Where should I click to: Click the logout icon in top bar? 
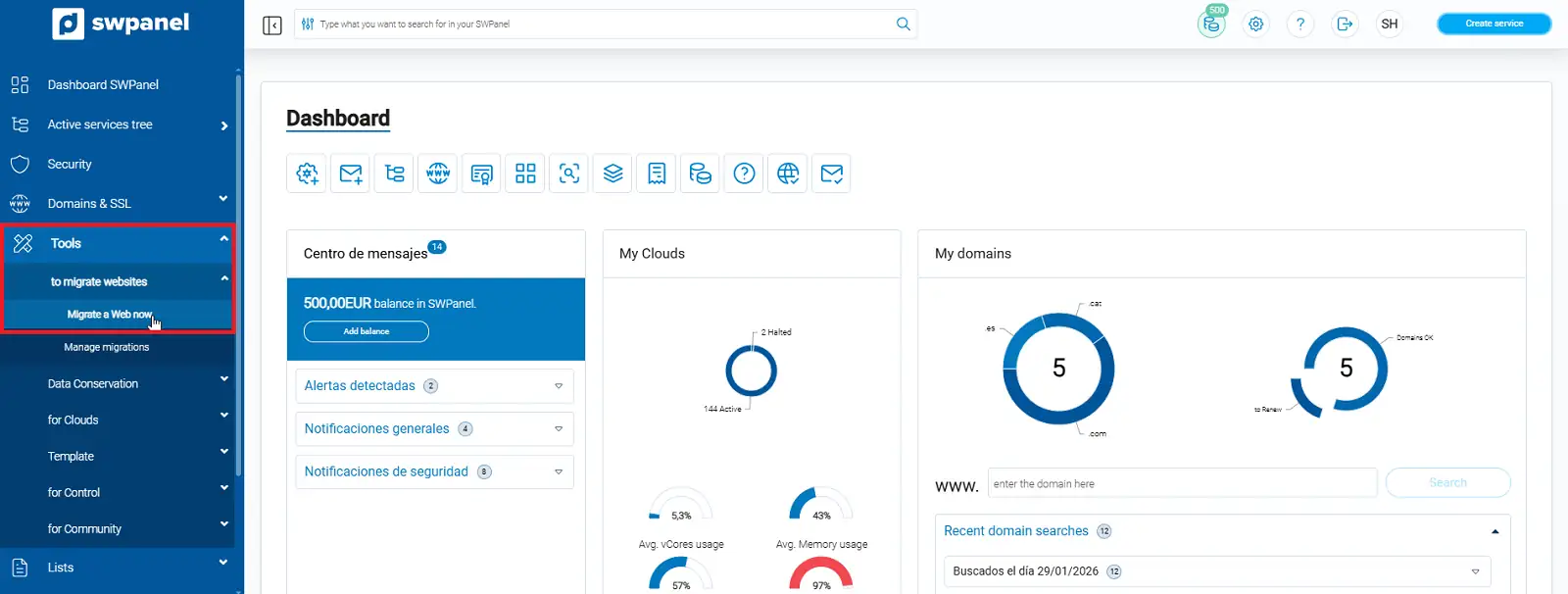1345,25
